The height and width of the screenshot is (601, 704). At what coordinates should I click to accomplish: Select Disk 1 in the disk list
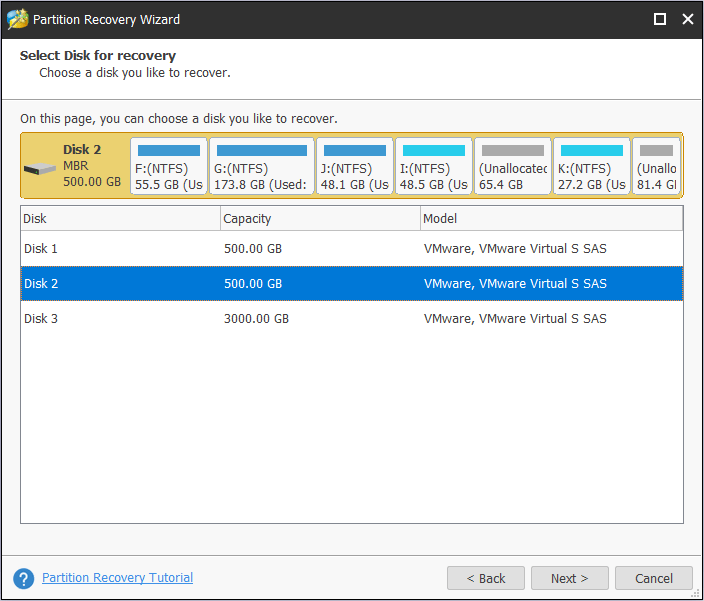click(x=352, y=249)
